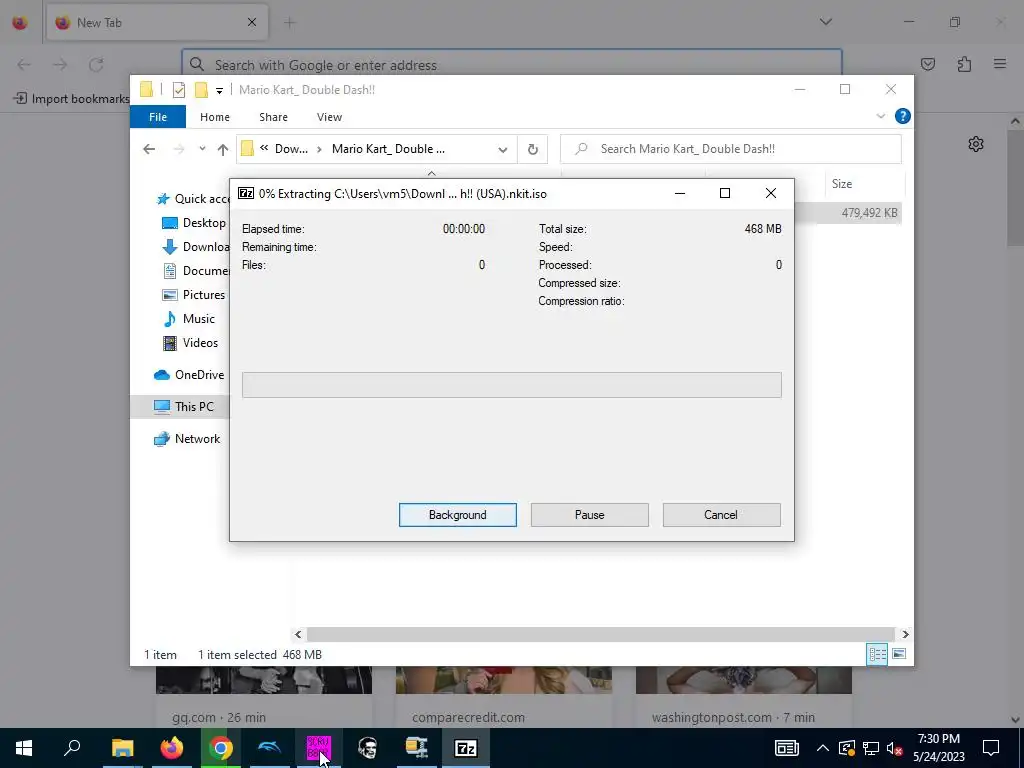
Task: Open Videos in navigation pane
Action: 190,343
